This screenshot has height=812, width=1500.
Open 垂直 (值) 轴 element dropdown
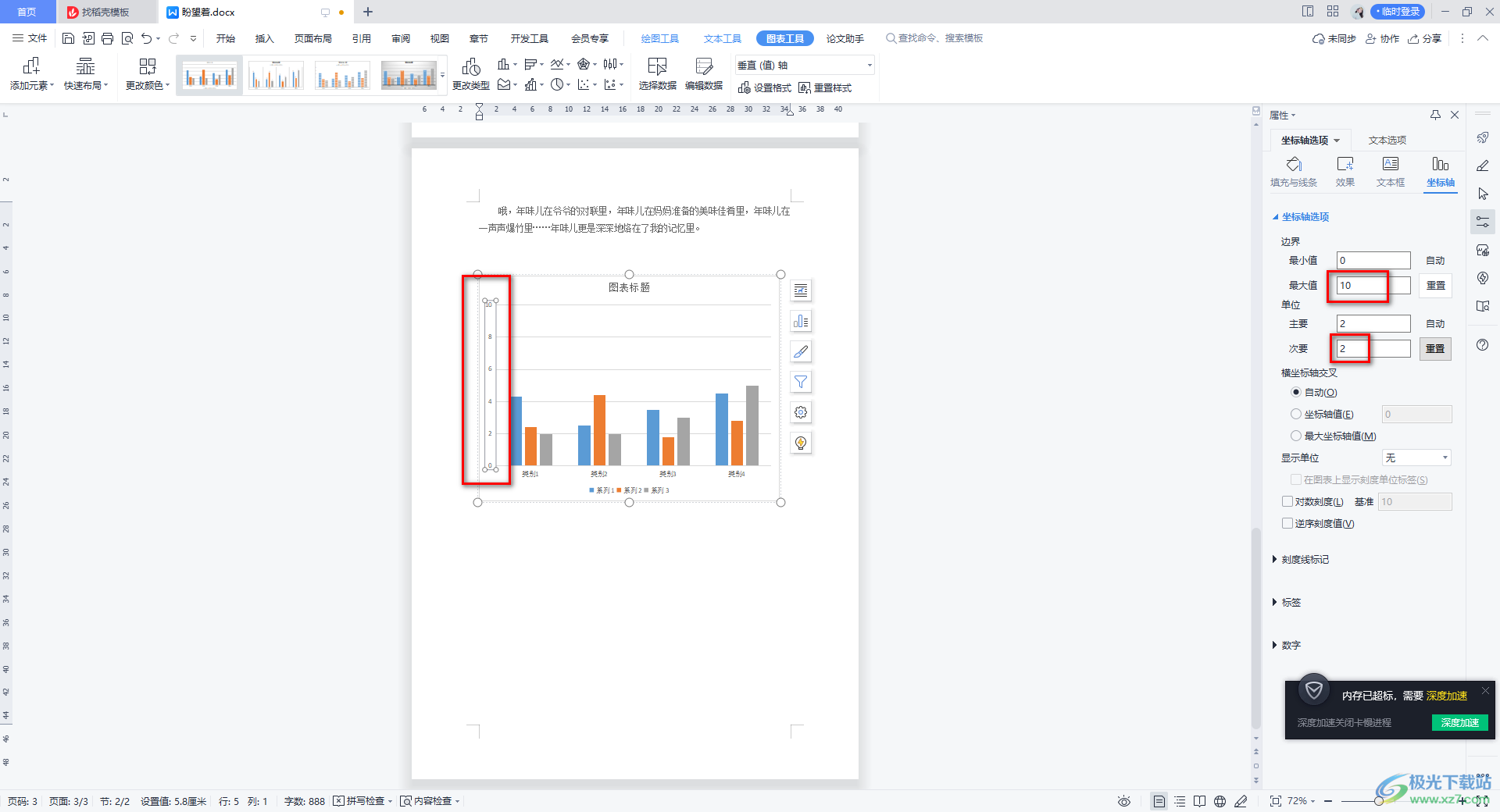805,66
